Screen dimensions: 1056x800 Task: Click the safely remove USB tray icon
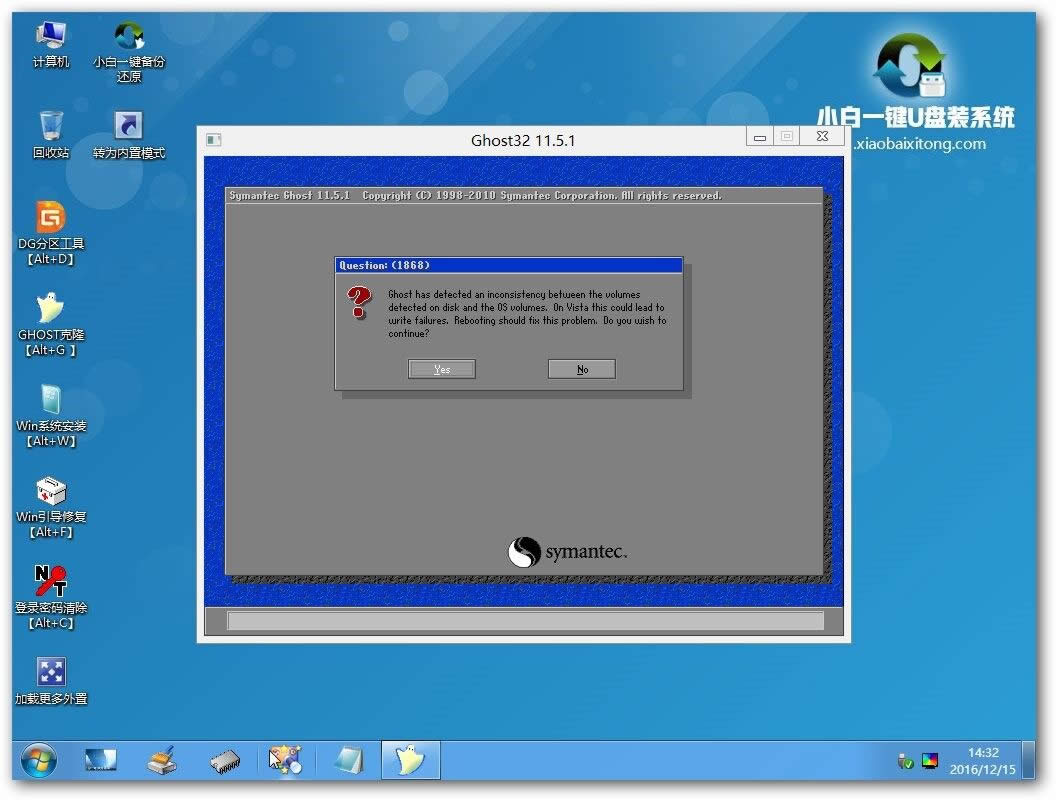[x=905, y=762]
